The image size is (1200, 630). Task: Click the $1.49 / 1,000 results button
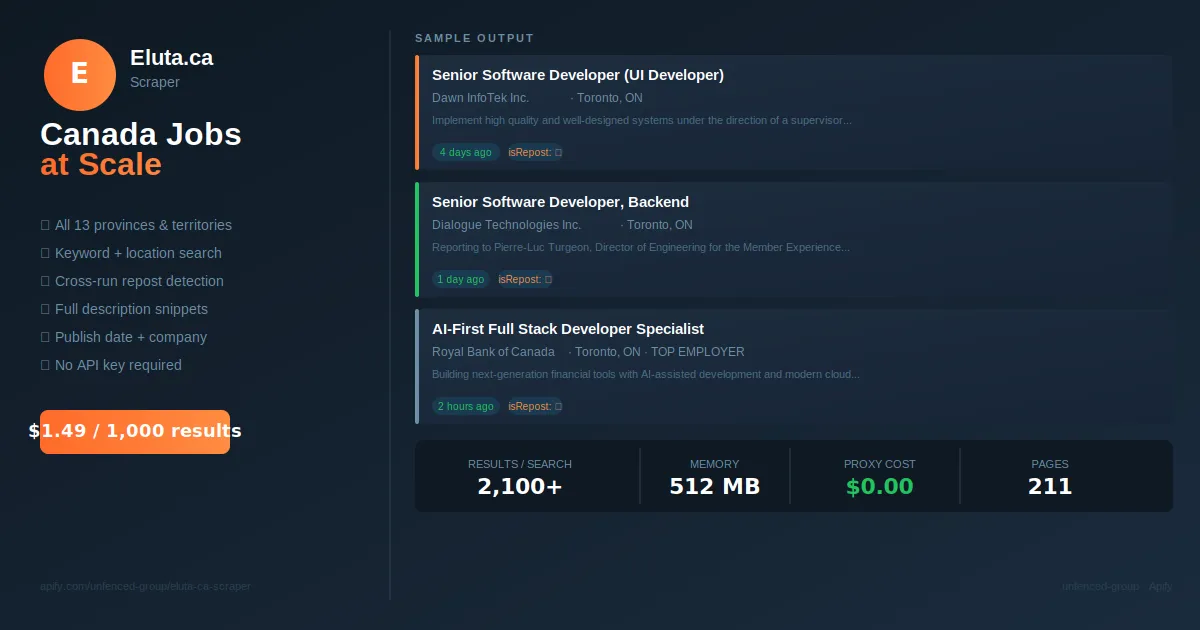coord(135,432)
